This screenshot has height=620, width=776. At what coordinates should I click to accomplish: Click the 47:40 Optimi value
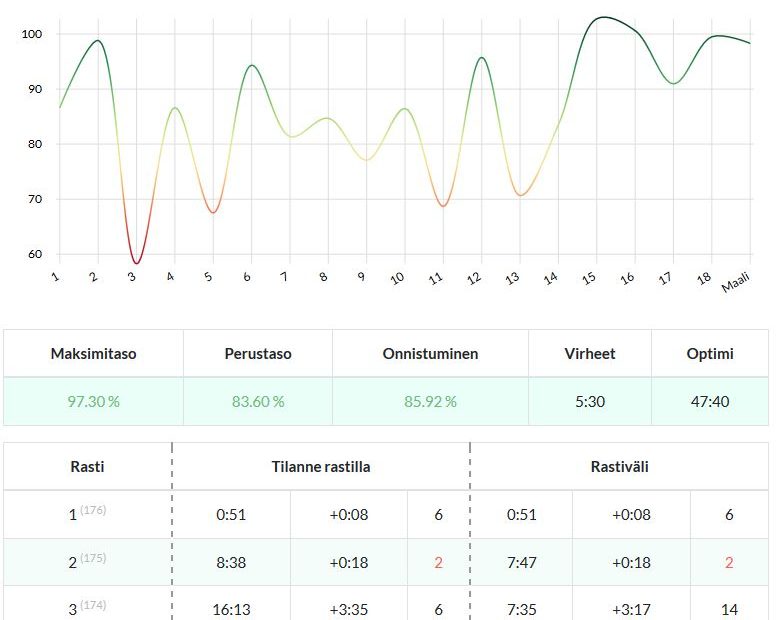(710, 401)
